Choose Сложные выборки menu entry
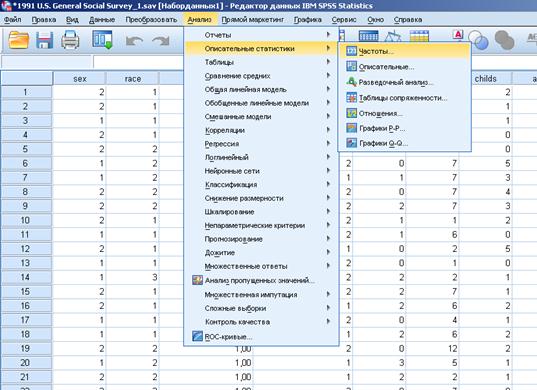Viewport: 537px width, 390px height. (261, 308)
